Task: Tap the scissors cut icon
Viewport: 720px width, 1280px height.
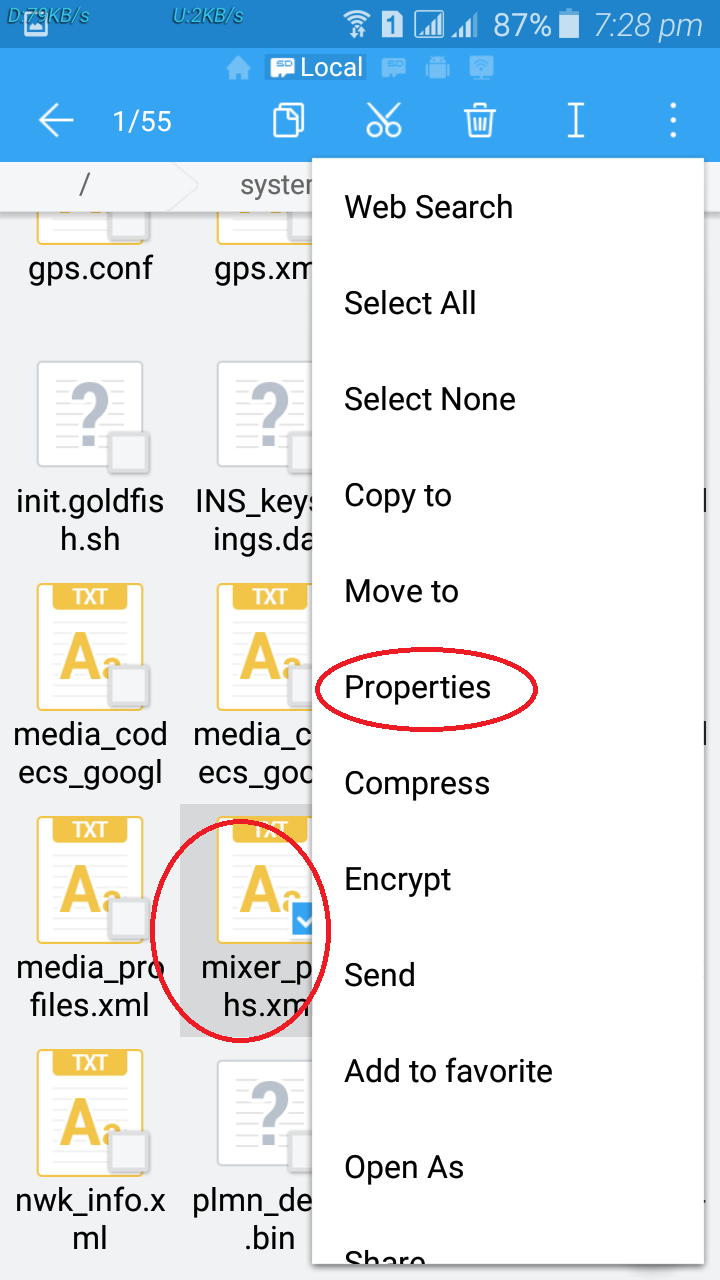Action: 383,122
